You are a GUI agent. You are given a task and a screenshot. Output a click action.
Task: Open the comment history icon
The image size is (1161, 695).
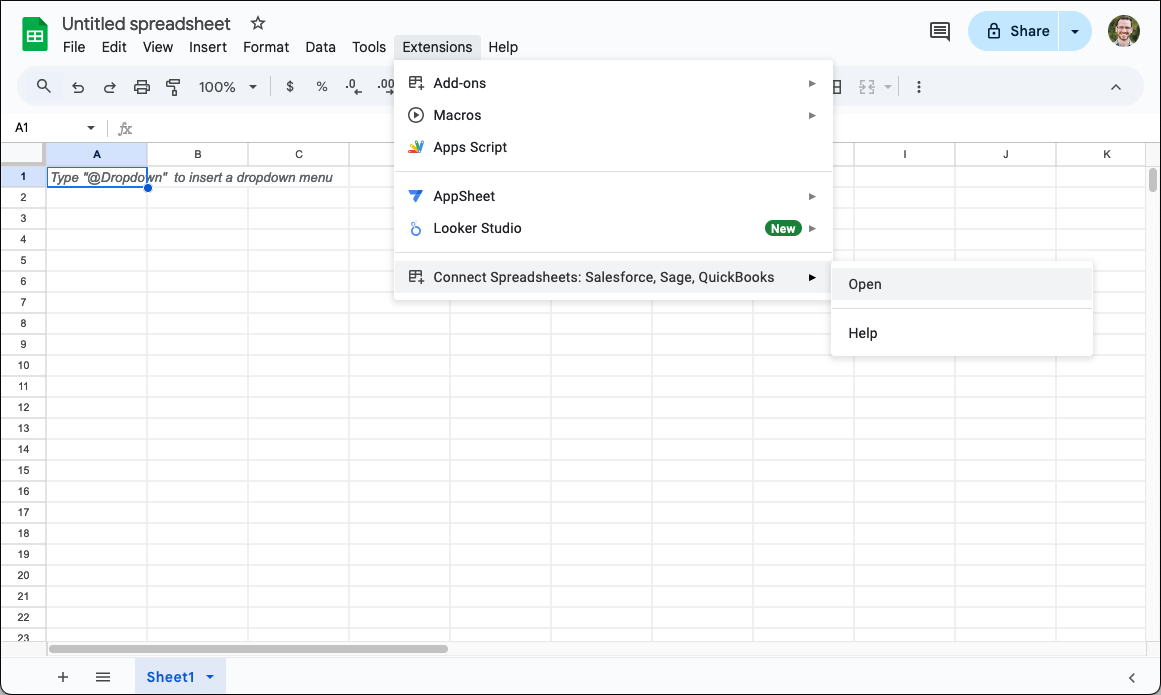coord(940,31)
